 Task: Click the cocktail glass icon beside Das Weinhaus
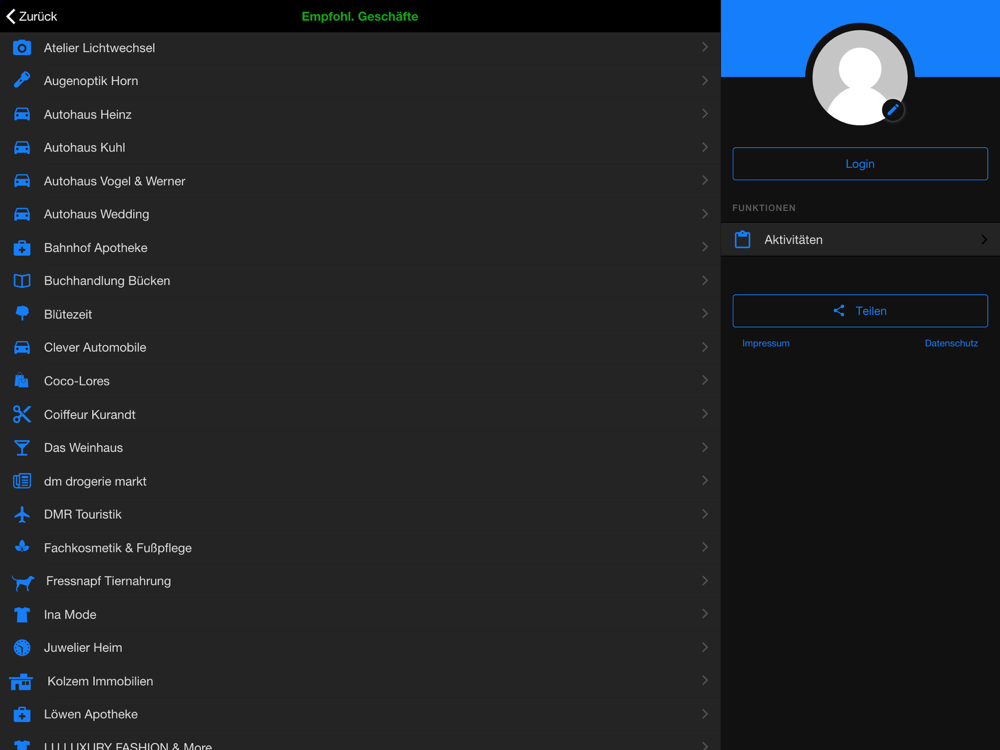click(x=22, y=448)
